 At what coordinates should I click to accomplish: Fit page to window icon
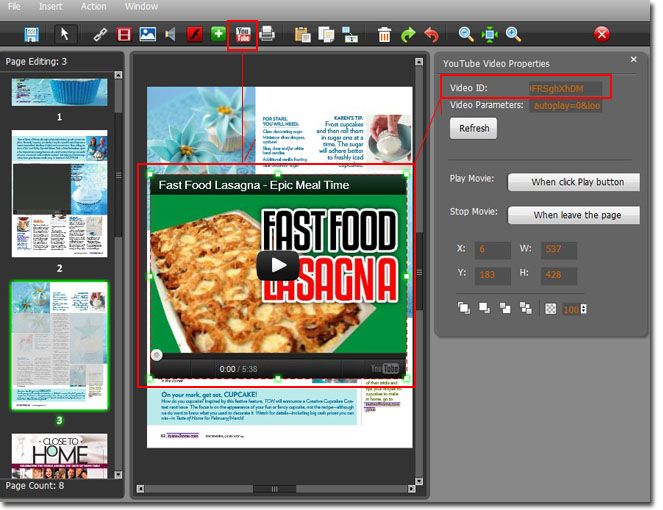tap(490, 35)
